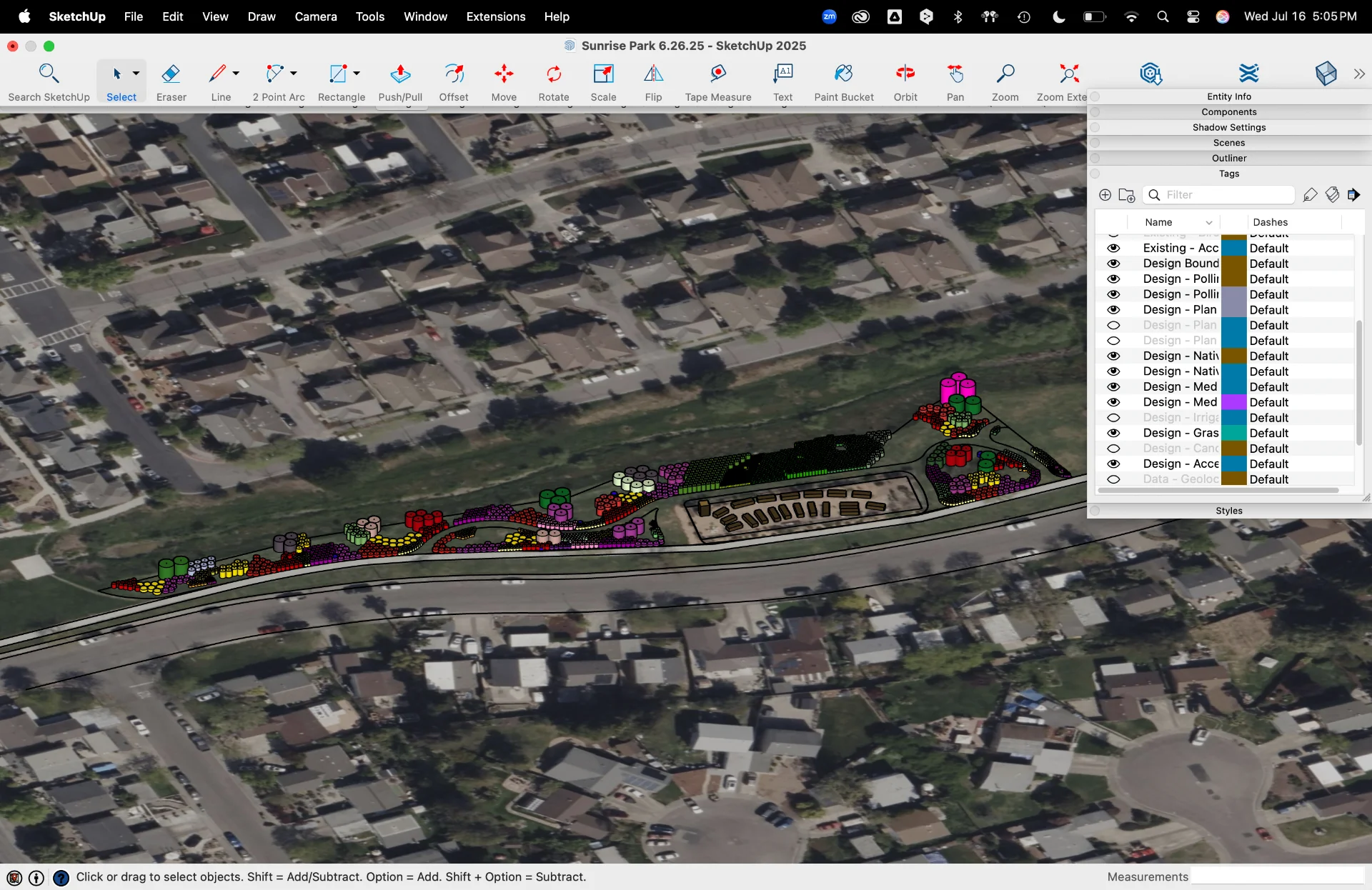Click the Tags Filter search field
This screenshot has height=890, width=1372.
1219,195
